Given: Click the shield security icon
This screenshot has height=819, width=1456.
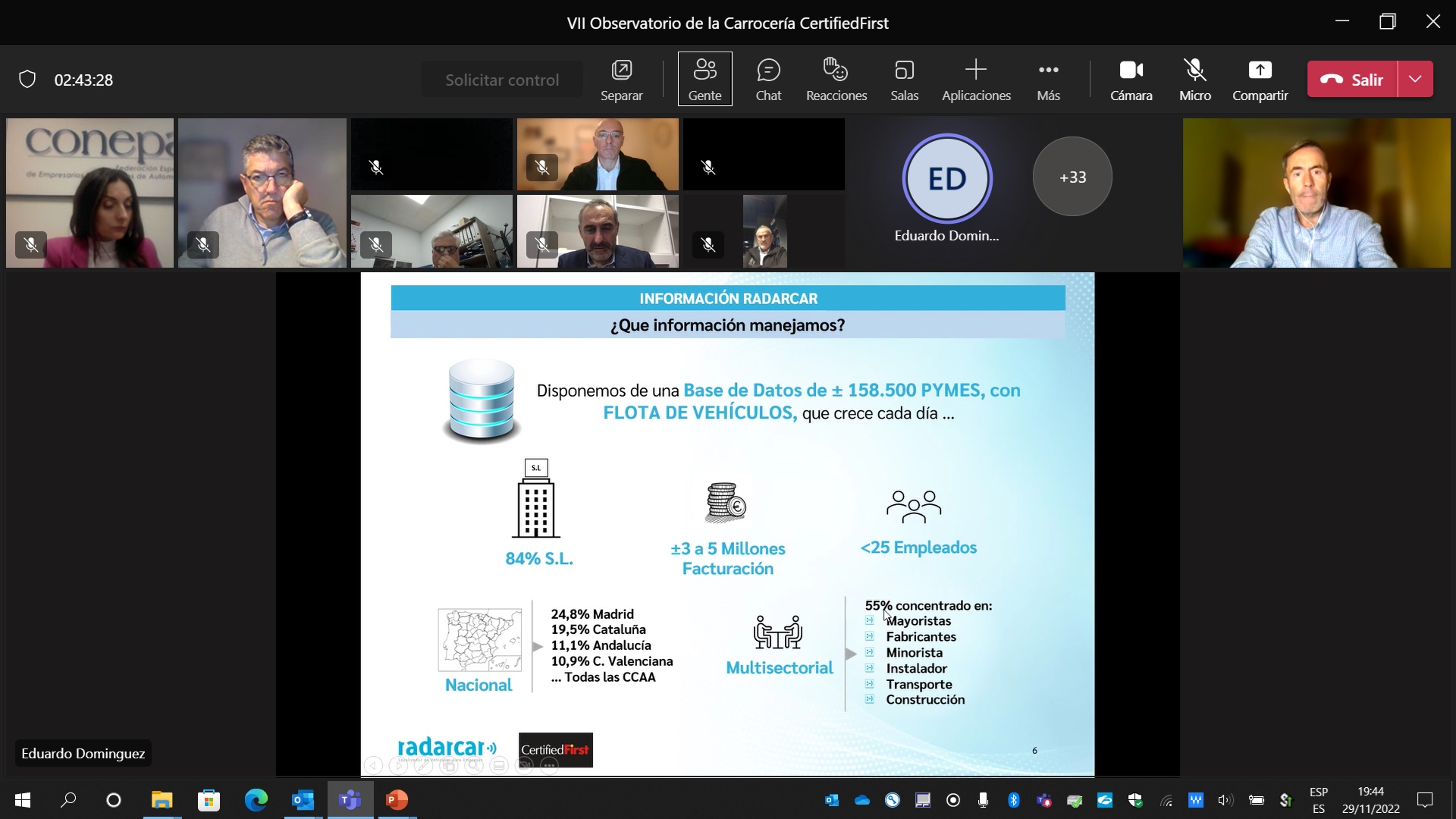Looking at the screenshot, I should click(27, 80).
